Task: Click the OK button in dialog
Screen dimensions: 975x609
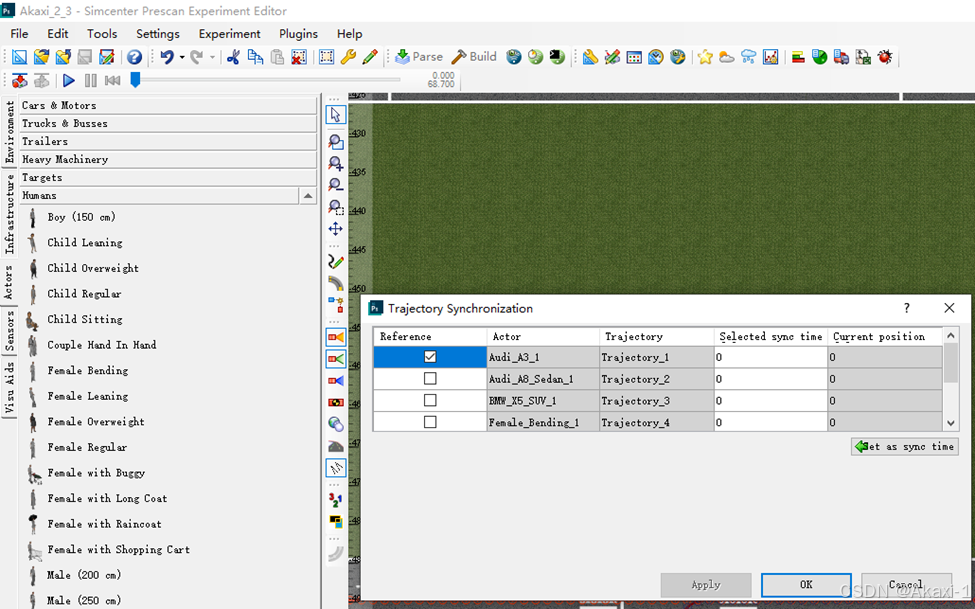Action: point(806,585)
